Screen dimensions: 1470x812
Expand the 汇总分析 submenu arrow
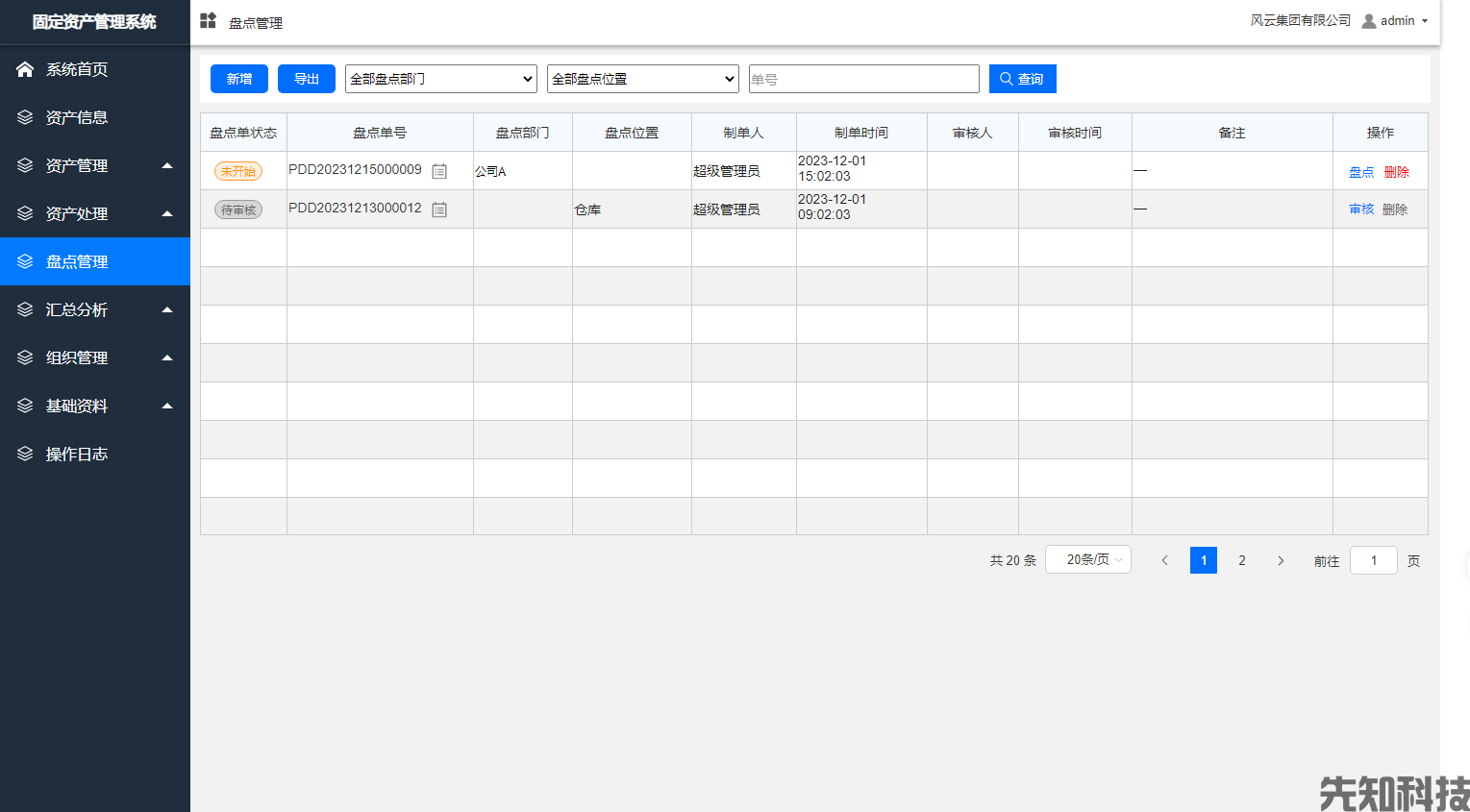click(167, 309)
